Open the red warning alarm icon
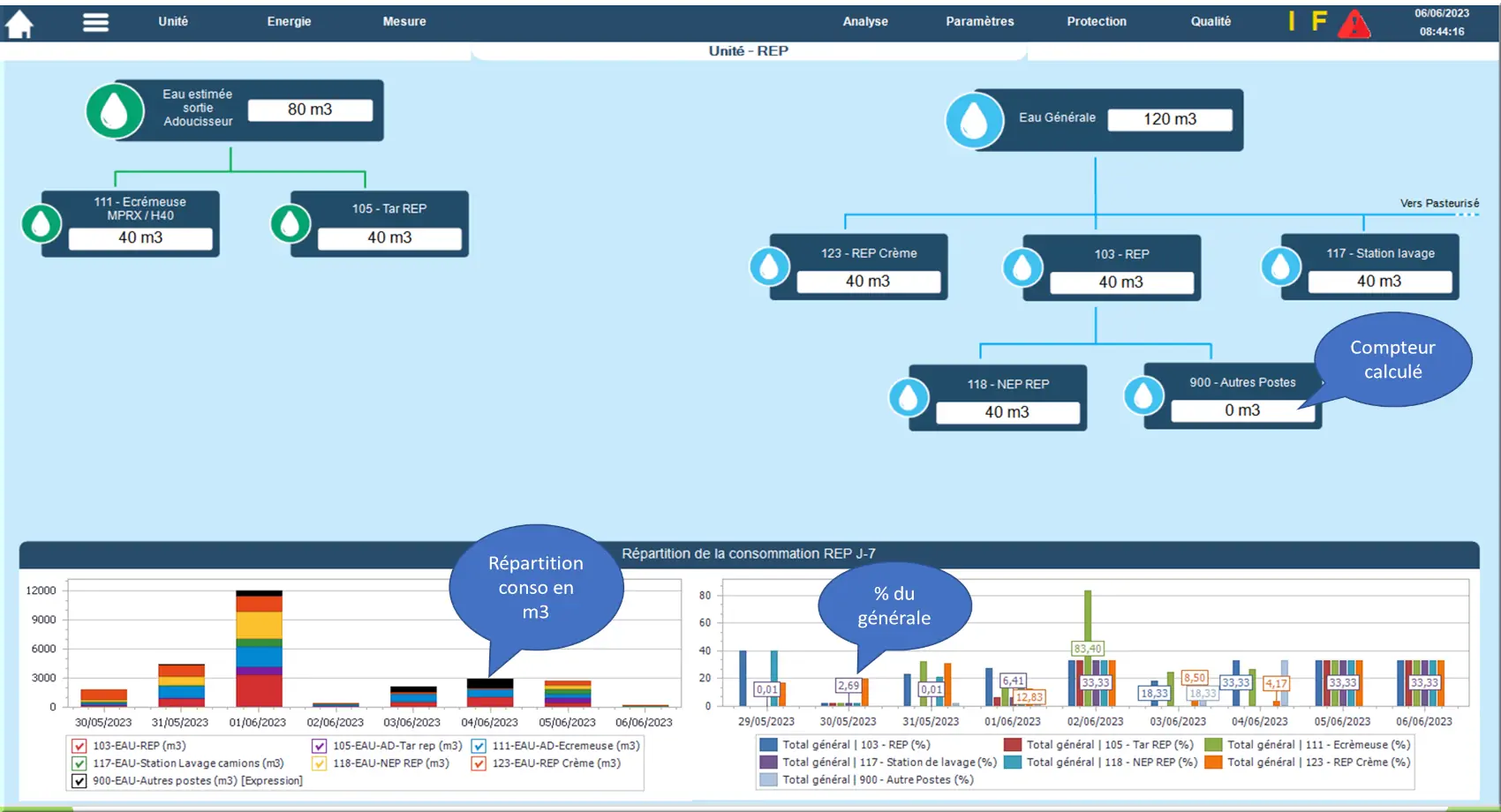The height and width of the screenshot is (812, 1501). click(1354, 24)
